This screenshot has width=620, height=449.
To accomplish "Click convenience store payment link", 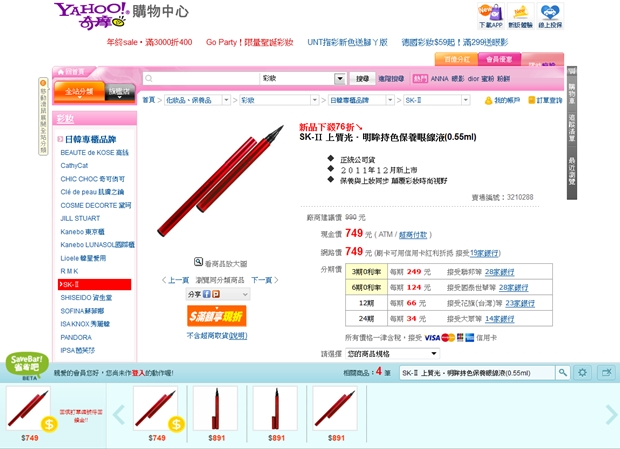I will point(413,235).
